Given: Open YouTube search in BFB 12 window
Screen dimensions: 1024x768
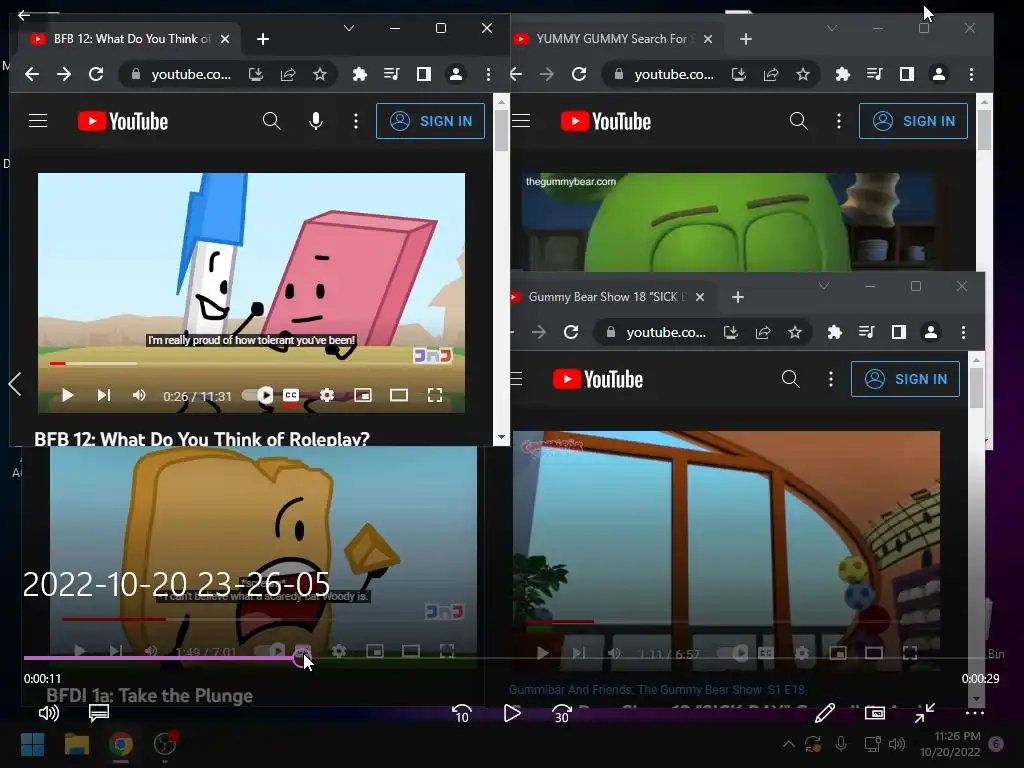Looking at the screenshot, I should click(x=272, y=121).
